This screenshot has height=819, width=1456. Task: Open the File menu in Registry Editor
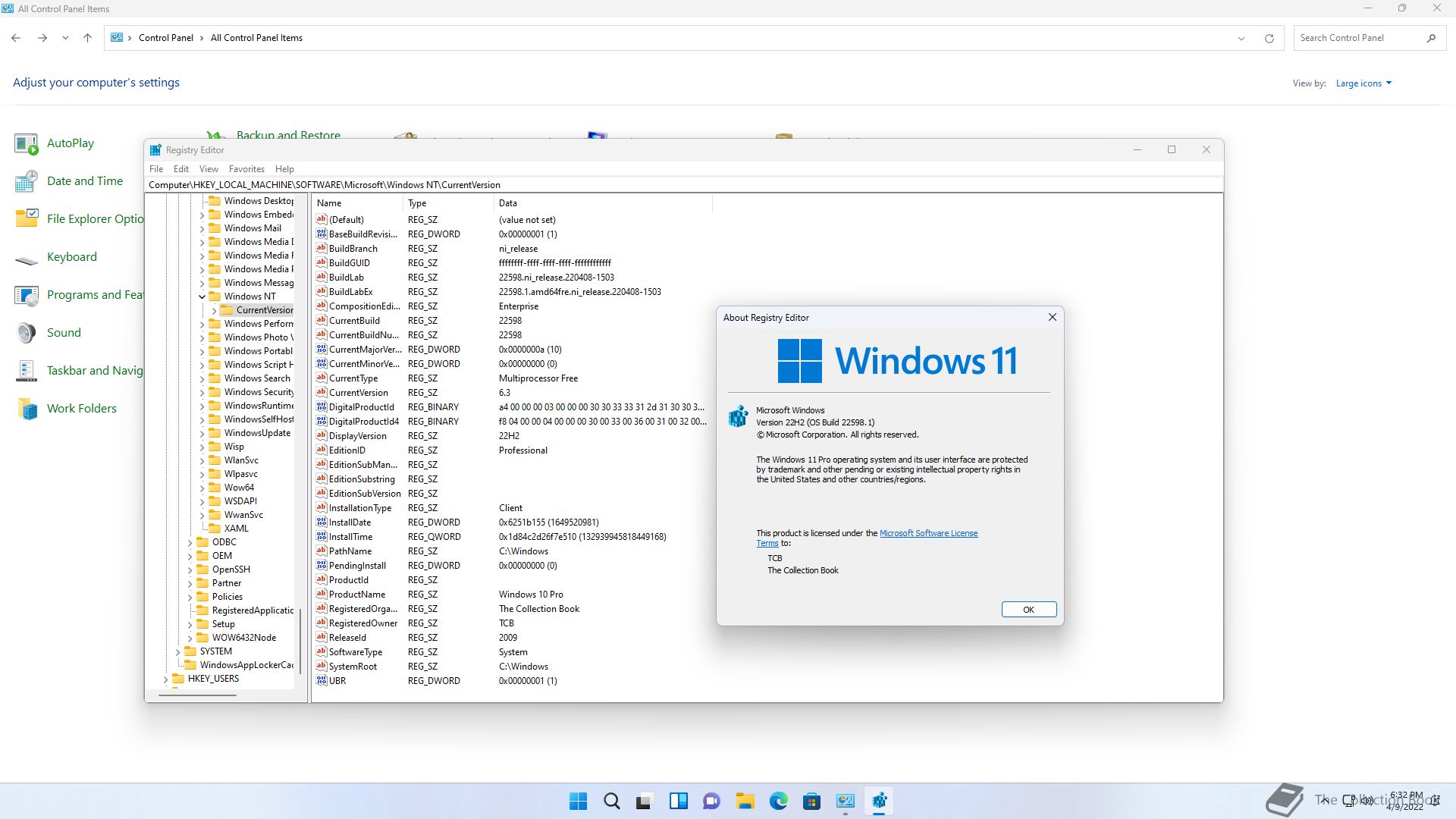pos(156,169)
